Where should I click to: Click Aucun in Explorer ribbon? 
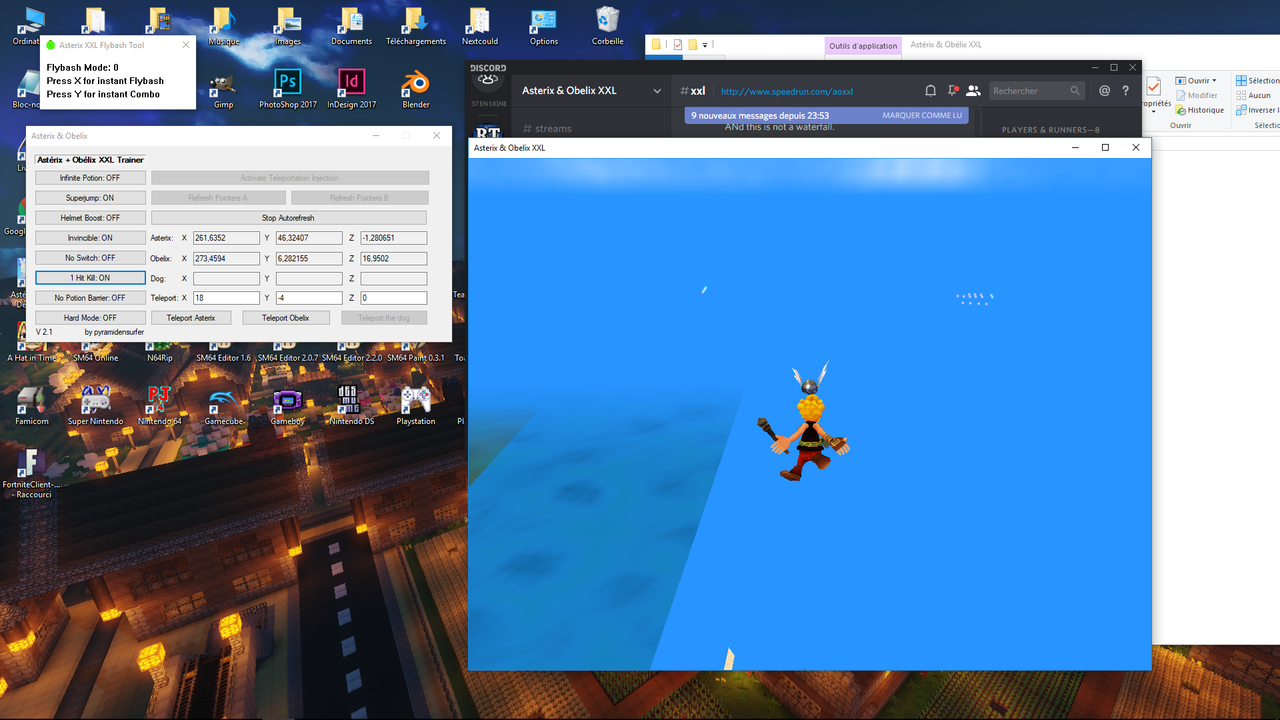(x=1252, y=95)
